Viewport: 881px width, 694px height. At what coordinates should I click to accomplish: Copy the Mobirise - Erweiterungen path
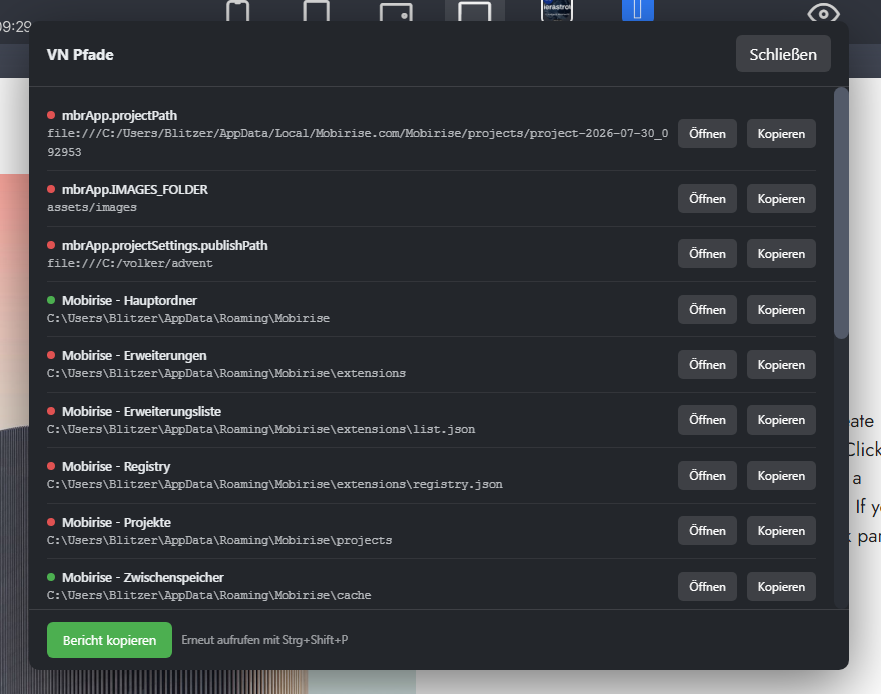[781, 365]
